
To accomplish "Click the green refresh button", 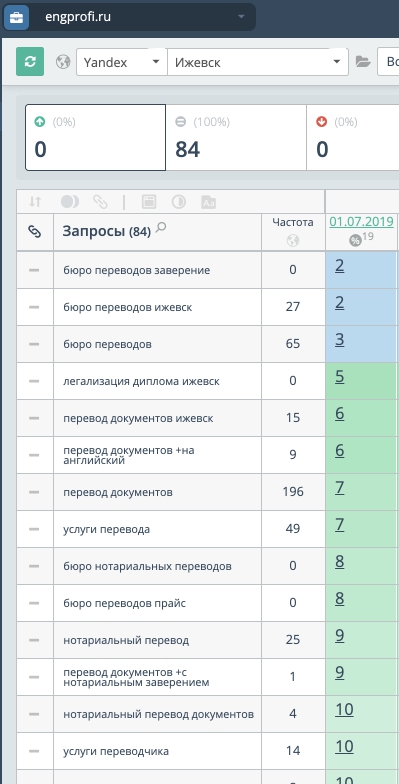I will click(30, 62).
